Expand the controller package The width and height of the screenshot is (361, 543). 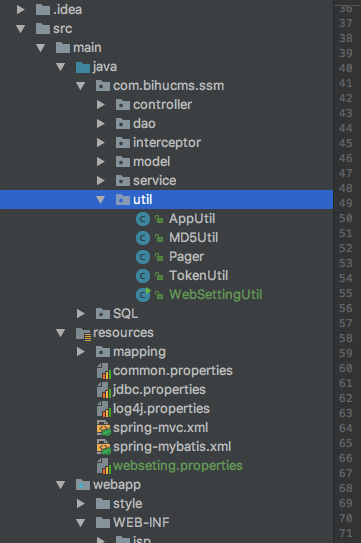tap(100, 105)
